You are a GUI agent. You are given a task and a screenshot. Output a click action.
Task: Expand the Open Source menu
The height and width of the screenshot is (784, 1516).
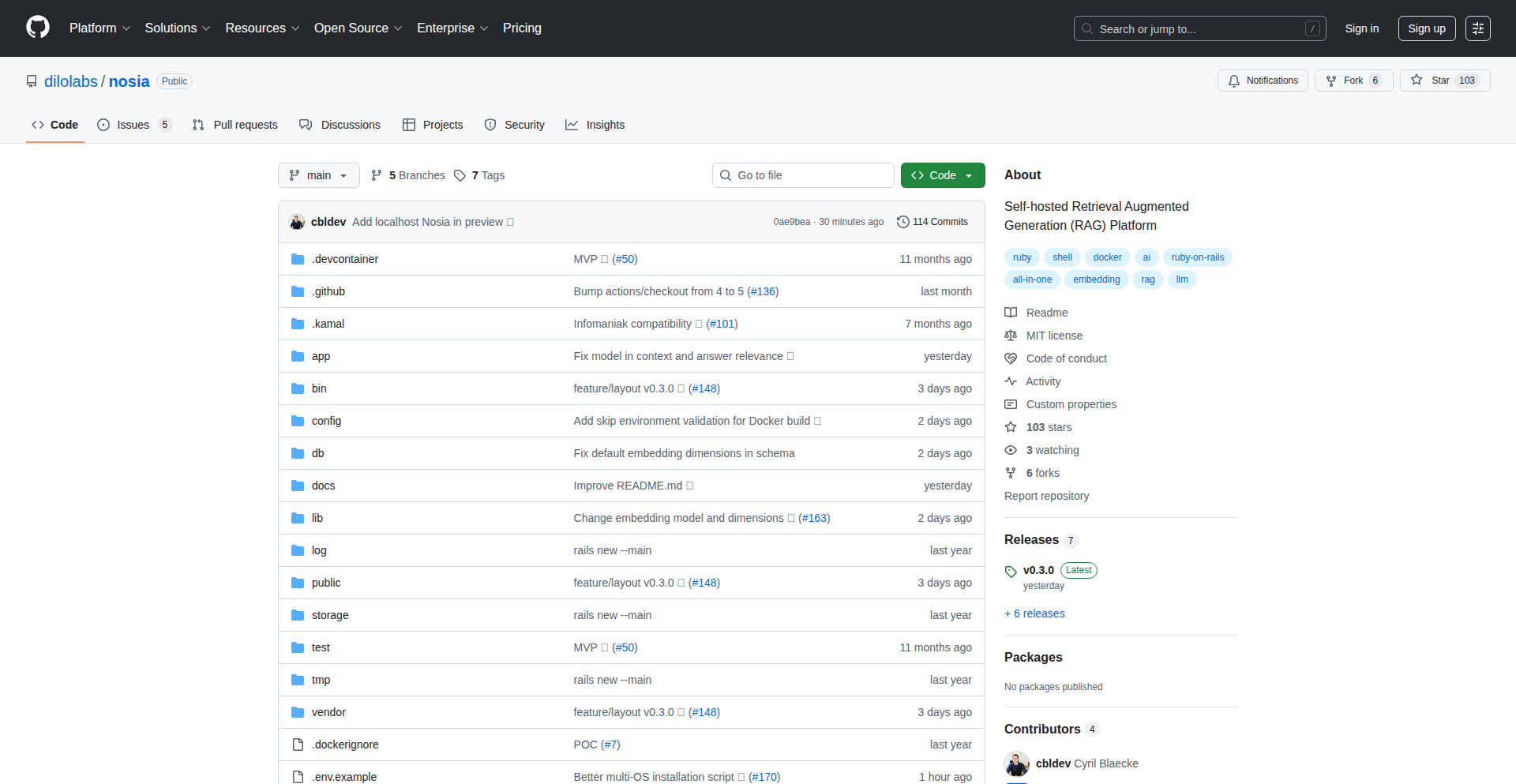tap(358, 28)
